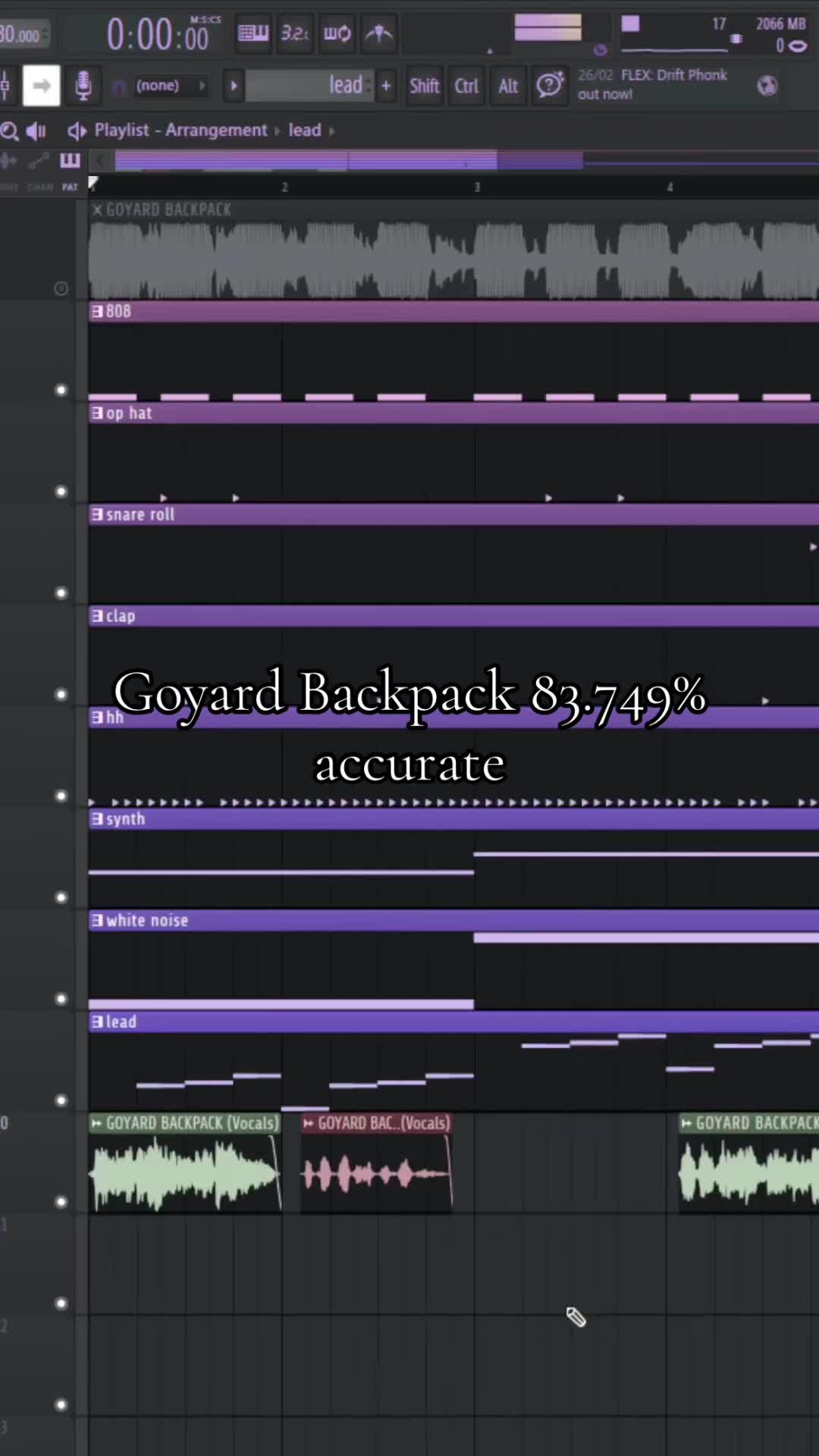Click scroll-left arrow of playlist scrollbar
This screenshot has height=1456, width=819.
tap(99, 160)
